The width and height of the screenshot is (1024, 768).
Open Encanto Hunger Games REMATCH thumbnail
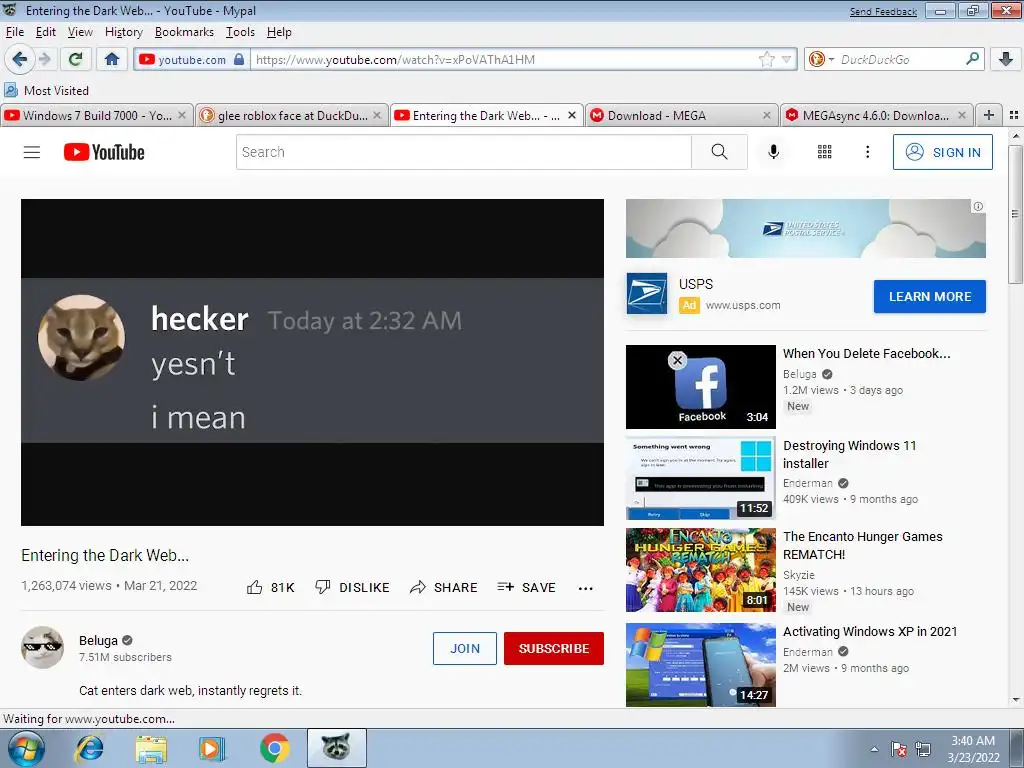click(701, 570)
